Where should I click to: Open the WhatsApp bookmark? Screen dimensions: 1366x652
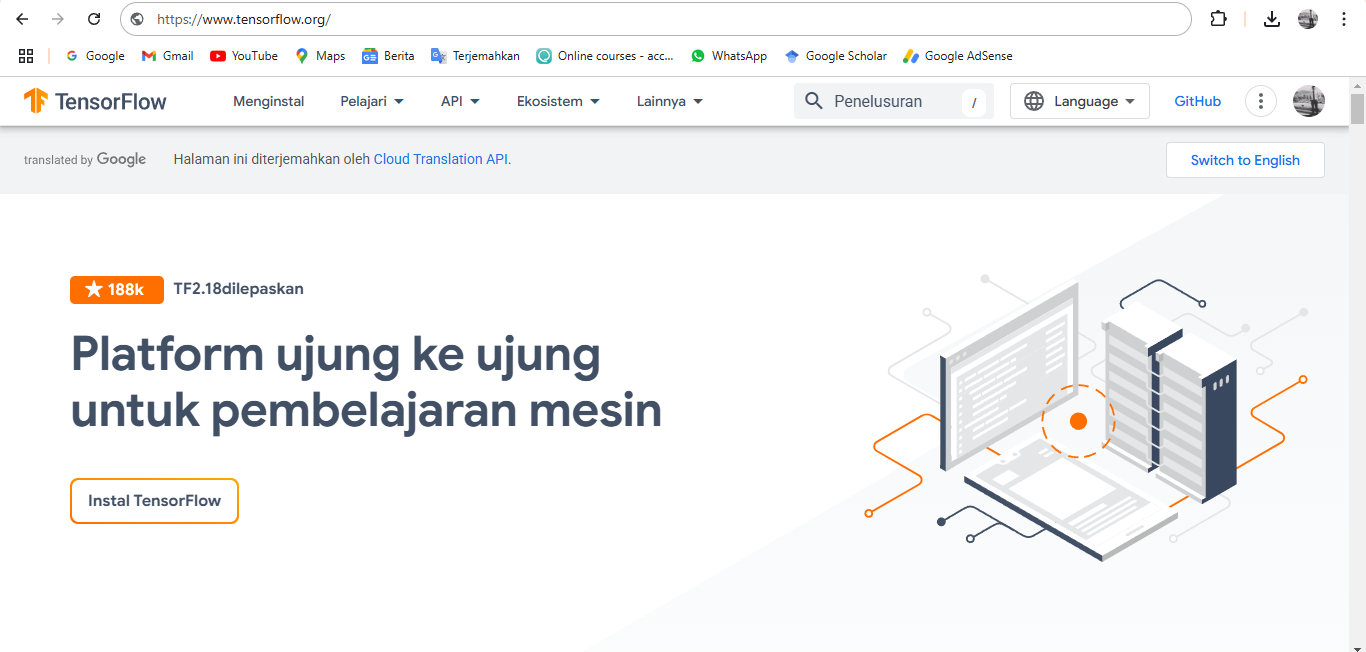tap(729, 56)
